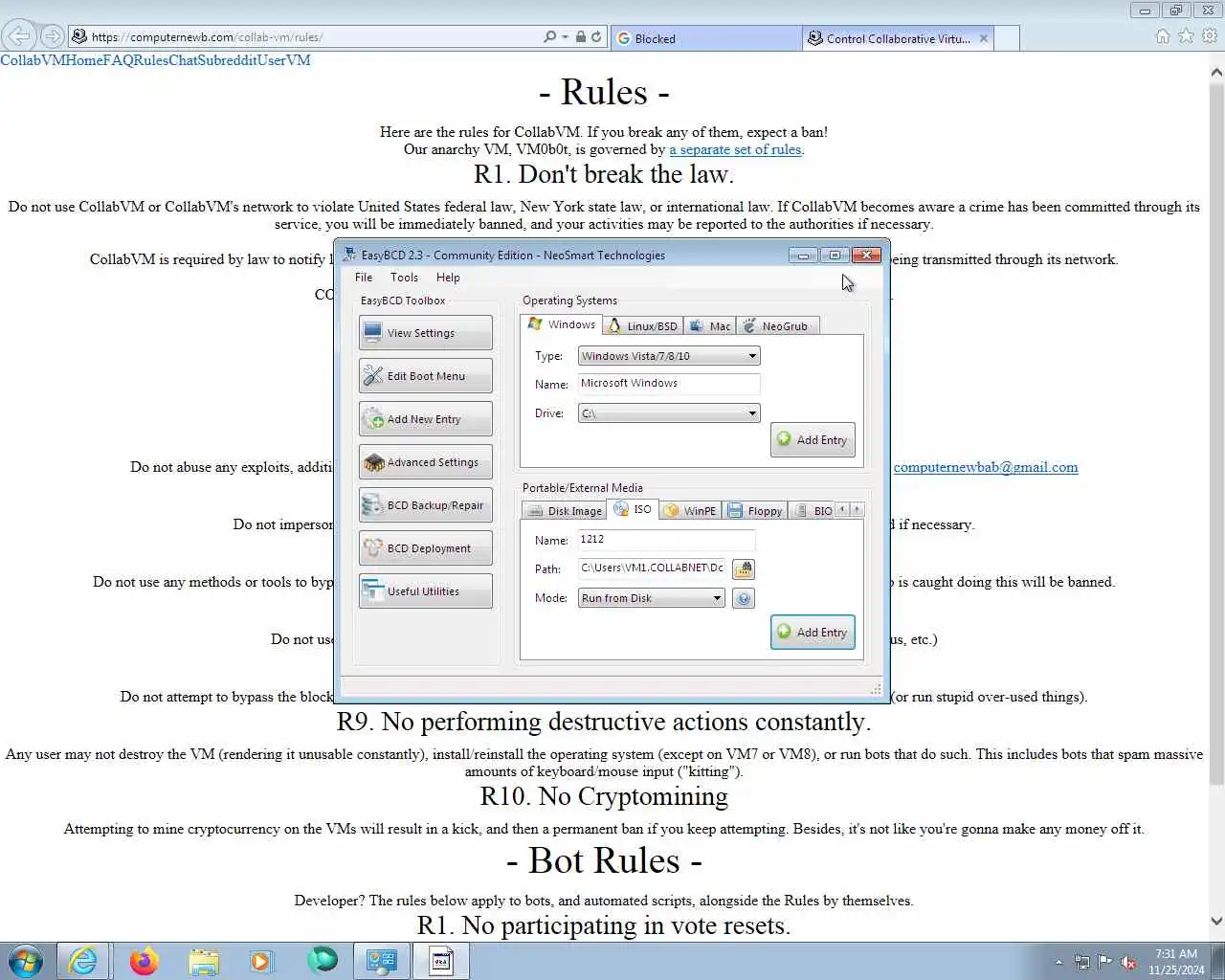Follow 'a separate set of rules' link

click(x=735, y=149)
